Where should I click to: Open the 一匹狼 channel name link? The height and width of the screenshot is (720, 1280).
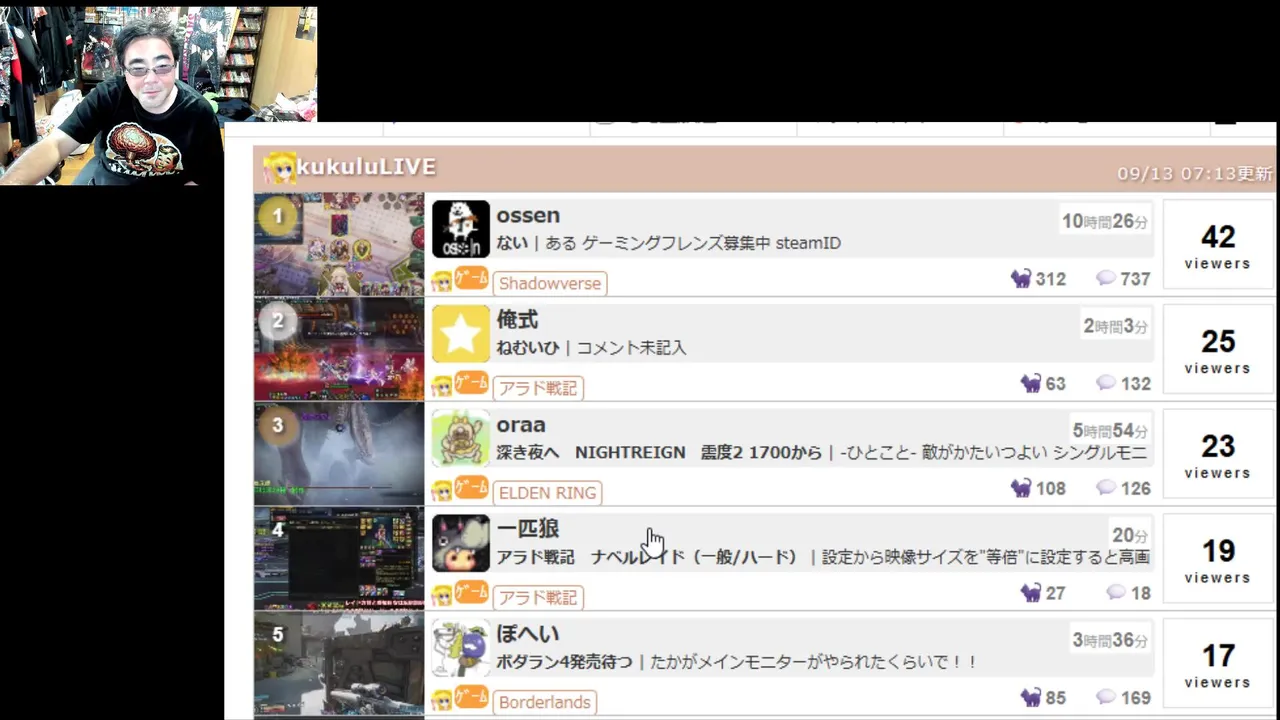click(x=528, y=529)
